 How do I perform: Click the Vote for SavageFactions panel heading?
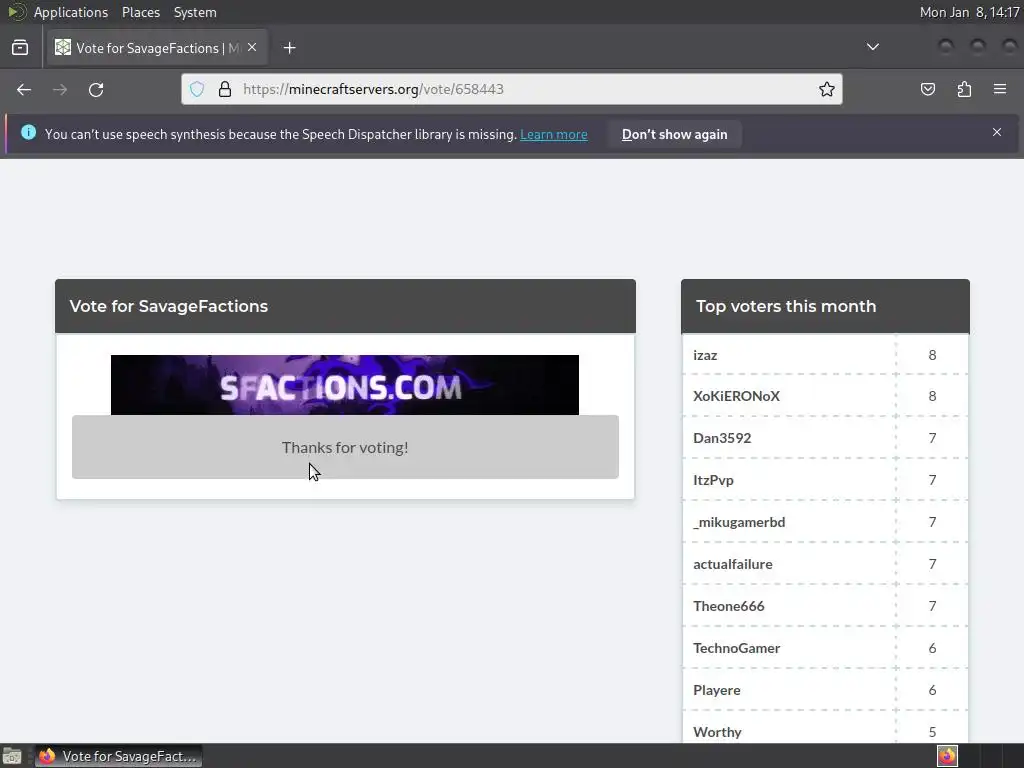point(168,306)
